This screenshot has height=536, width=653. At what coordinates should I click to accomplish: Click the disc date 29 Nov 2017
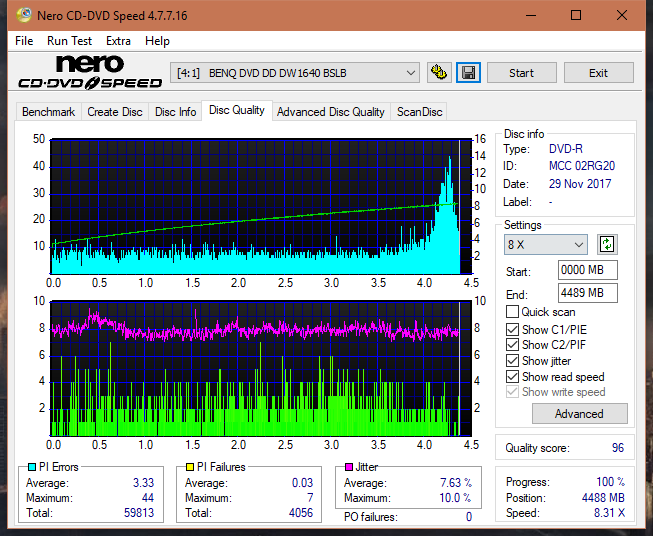click(x=580, y=184)
